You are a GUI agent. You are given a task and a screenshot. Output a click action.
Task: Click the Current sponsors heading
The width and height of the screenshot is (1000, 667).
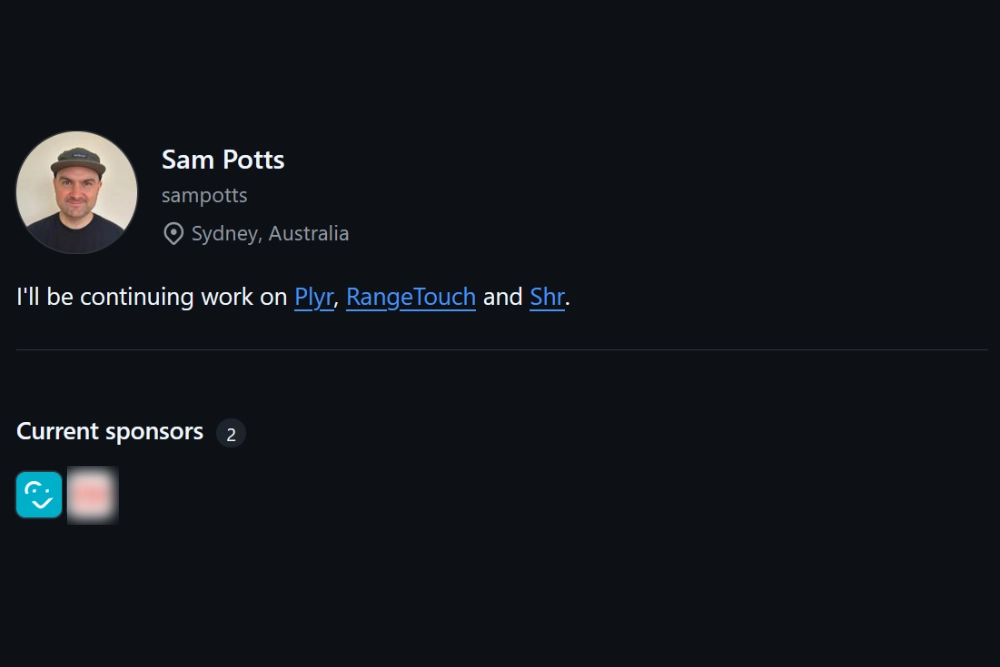click(110, 431)
